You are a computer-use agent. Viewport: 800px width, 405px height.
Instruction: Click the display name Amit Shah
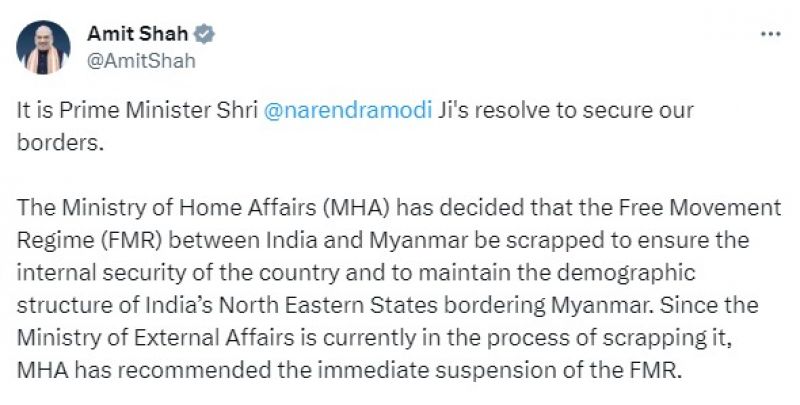(131, 33)
